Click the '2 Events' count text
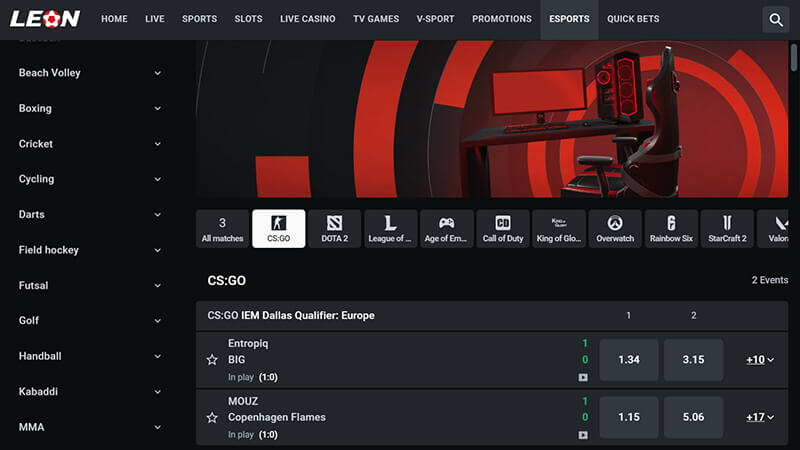 769,280
